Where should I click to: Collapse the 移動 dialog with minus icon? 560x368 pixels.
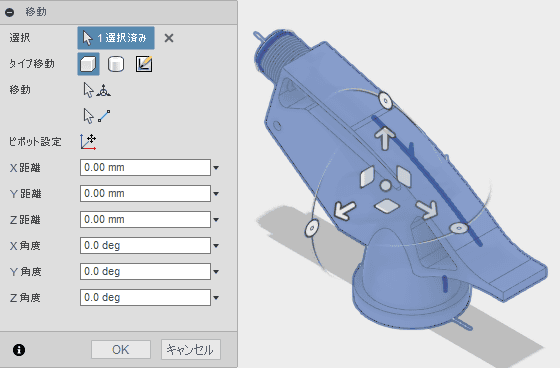point(10,12)
